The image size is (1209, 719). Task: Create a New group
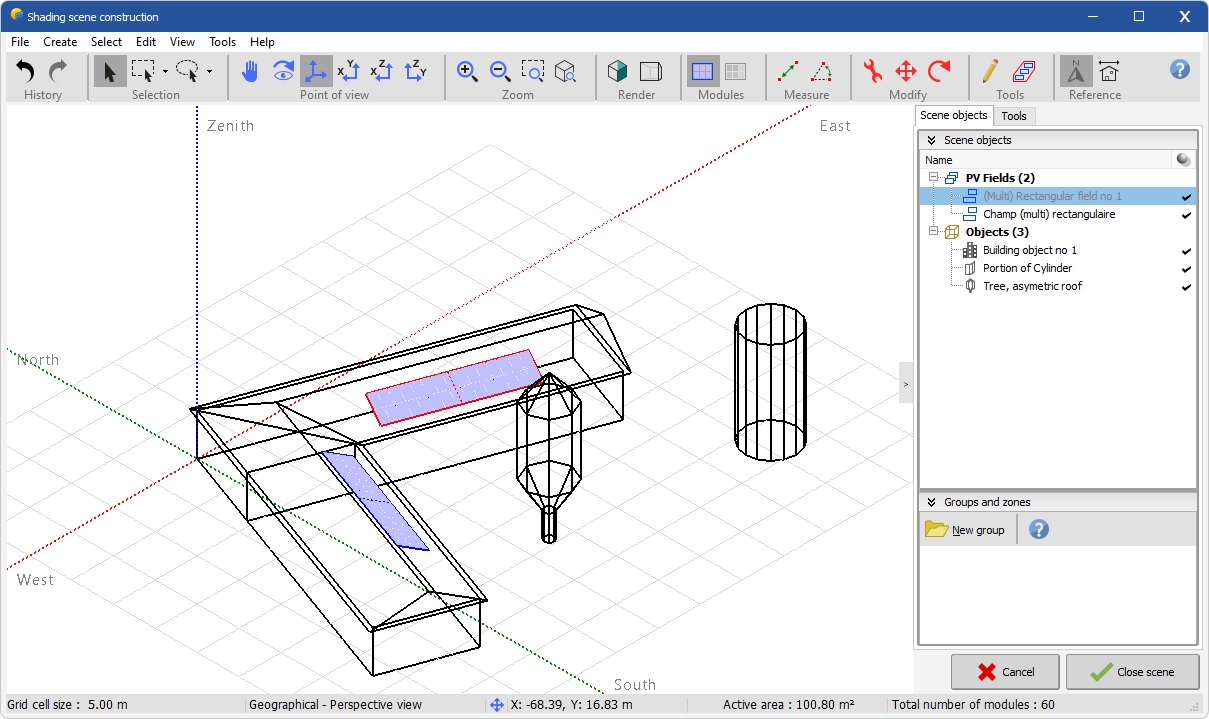pyautogui.click(x=965, y=530)
